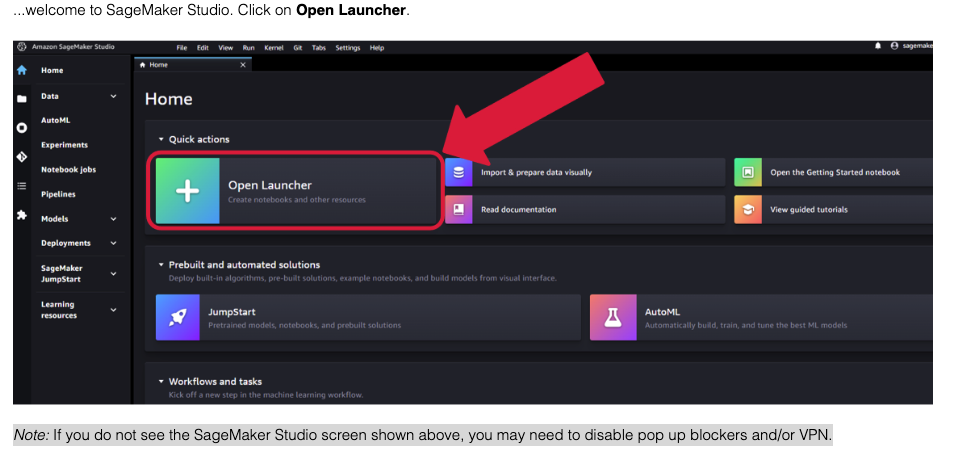Screen dimensions: 958x454
Task: Open the extensions puzzle icon
Action: tap(21, 215)
